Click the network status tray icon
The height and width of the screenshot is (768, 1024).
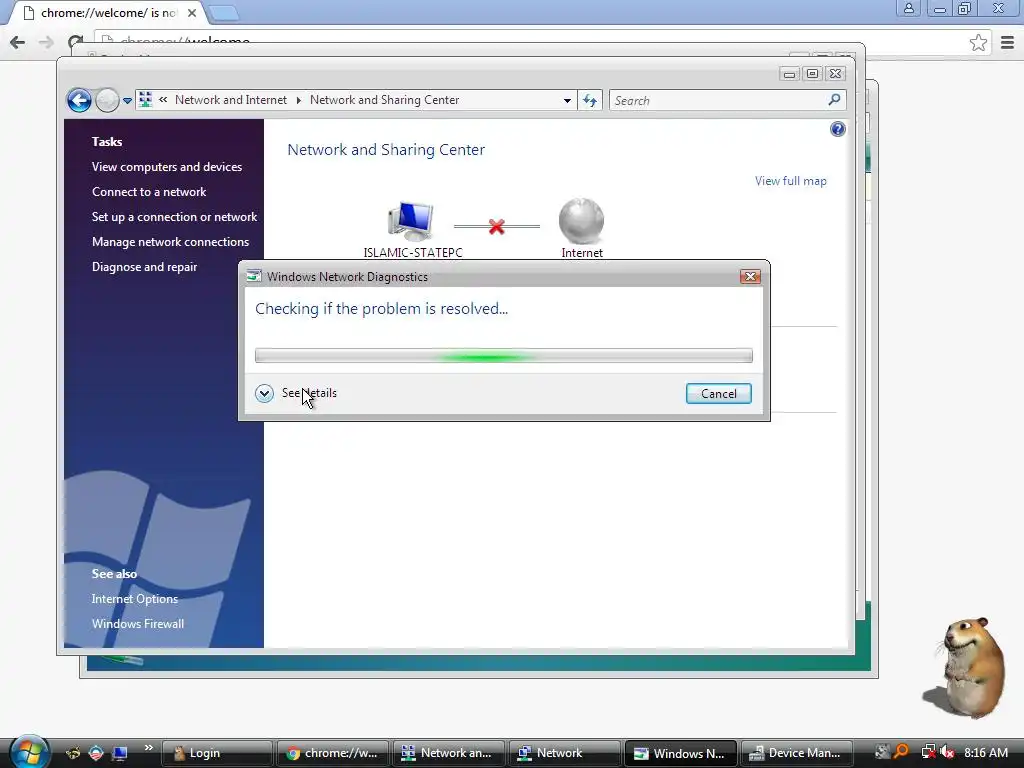(x=927, y=753)
